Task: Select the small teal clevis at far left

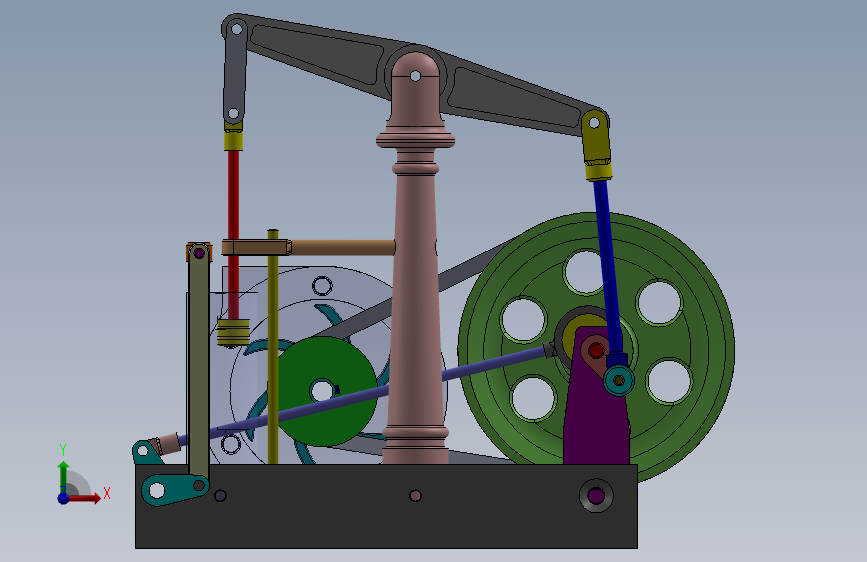Action: pyautogui.click(x=147, y=452)
